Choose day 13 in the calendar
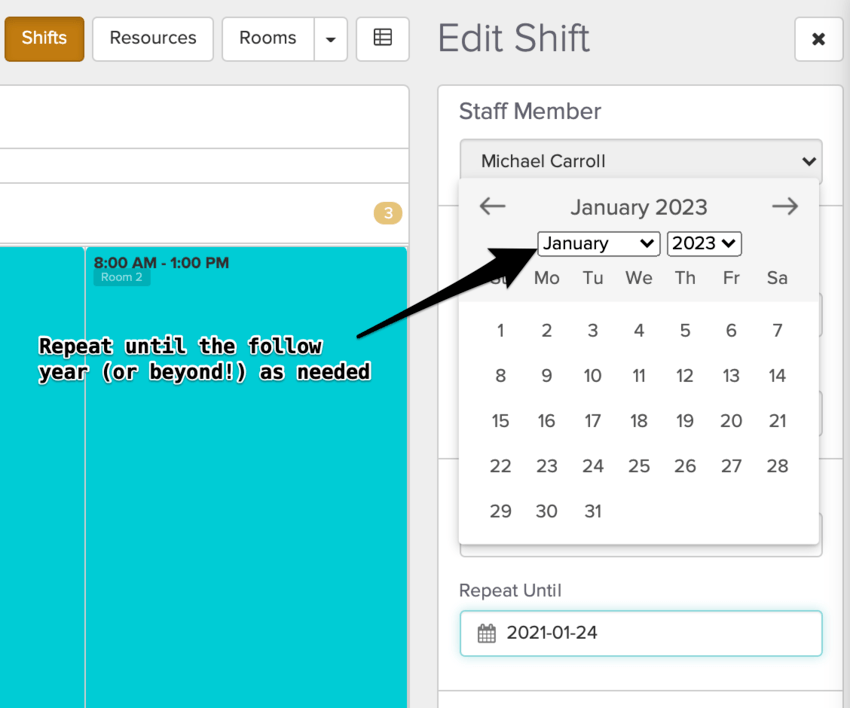 731,375
